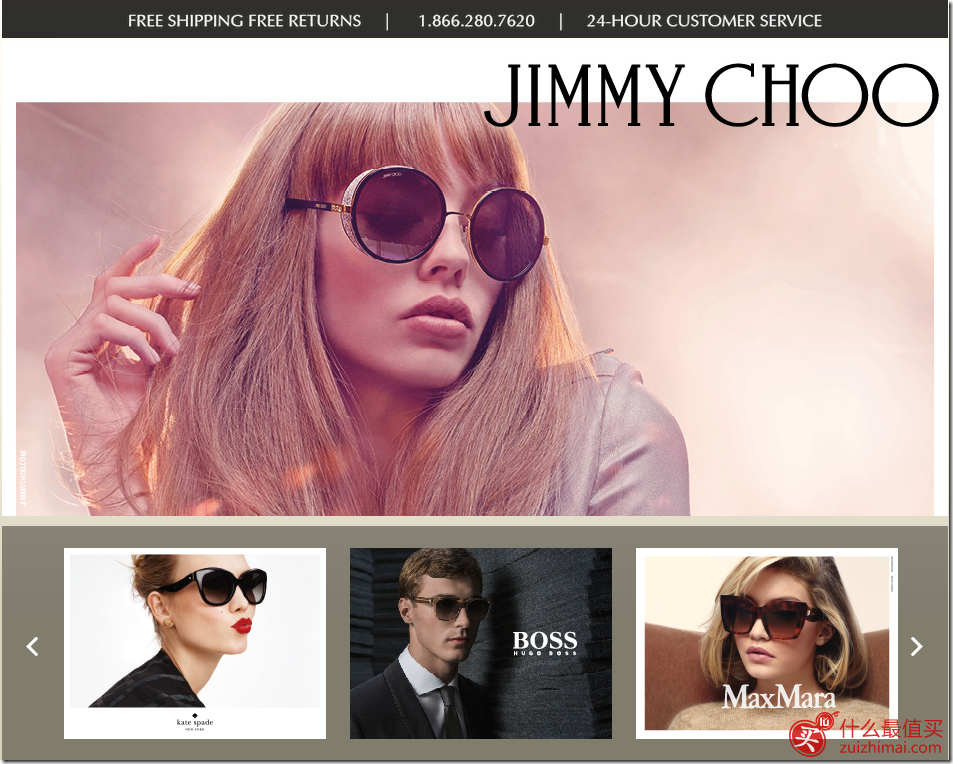Image resolution: width=953 pixels, height=764 pixels.
Task: Open the Hugo Boss sunglasses thumbnail
Action: tap(481, 643)
